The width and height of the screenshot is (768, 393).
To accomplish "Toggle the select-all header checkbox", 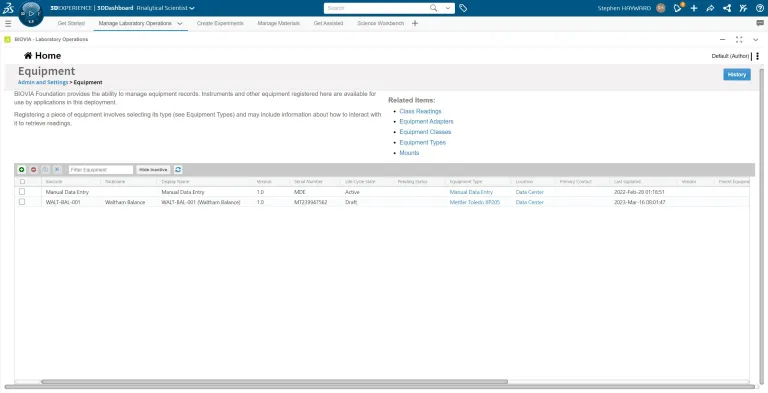I will click(x=22, y=181).
